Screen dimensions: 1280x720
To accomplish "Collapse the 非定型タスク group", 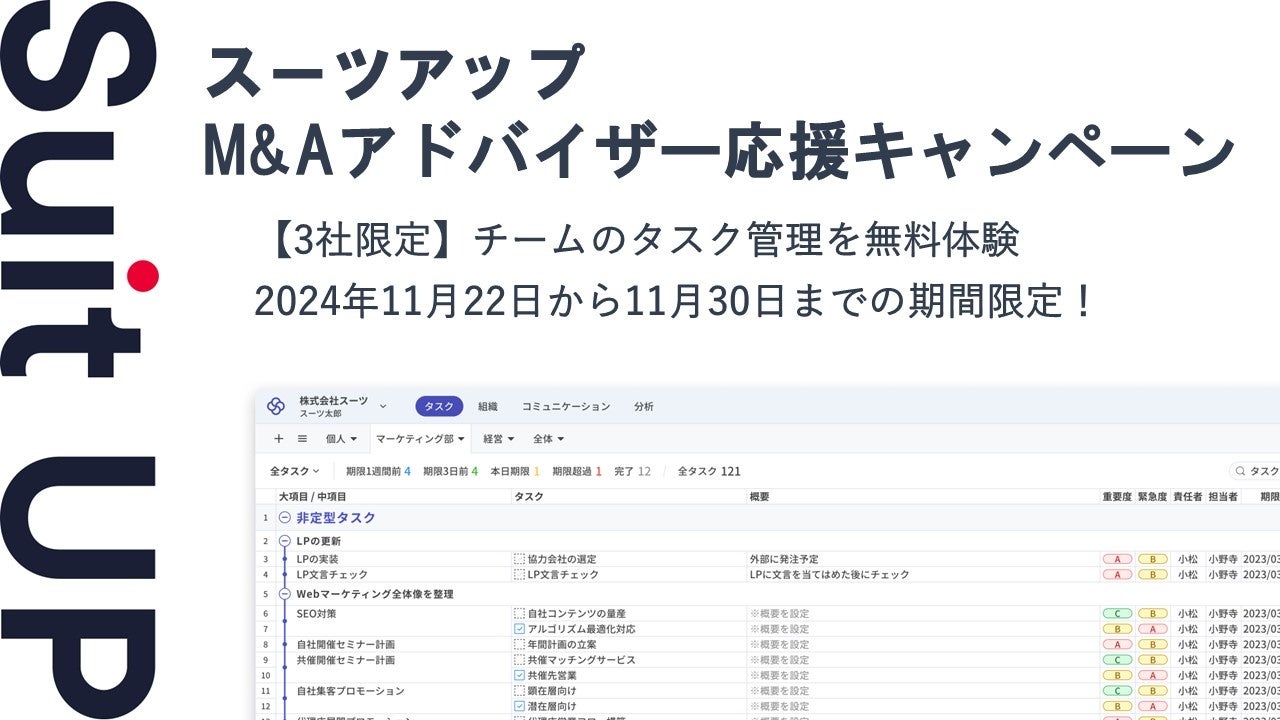I will (x=285, y=518).
